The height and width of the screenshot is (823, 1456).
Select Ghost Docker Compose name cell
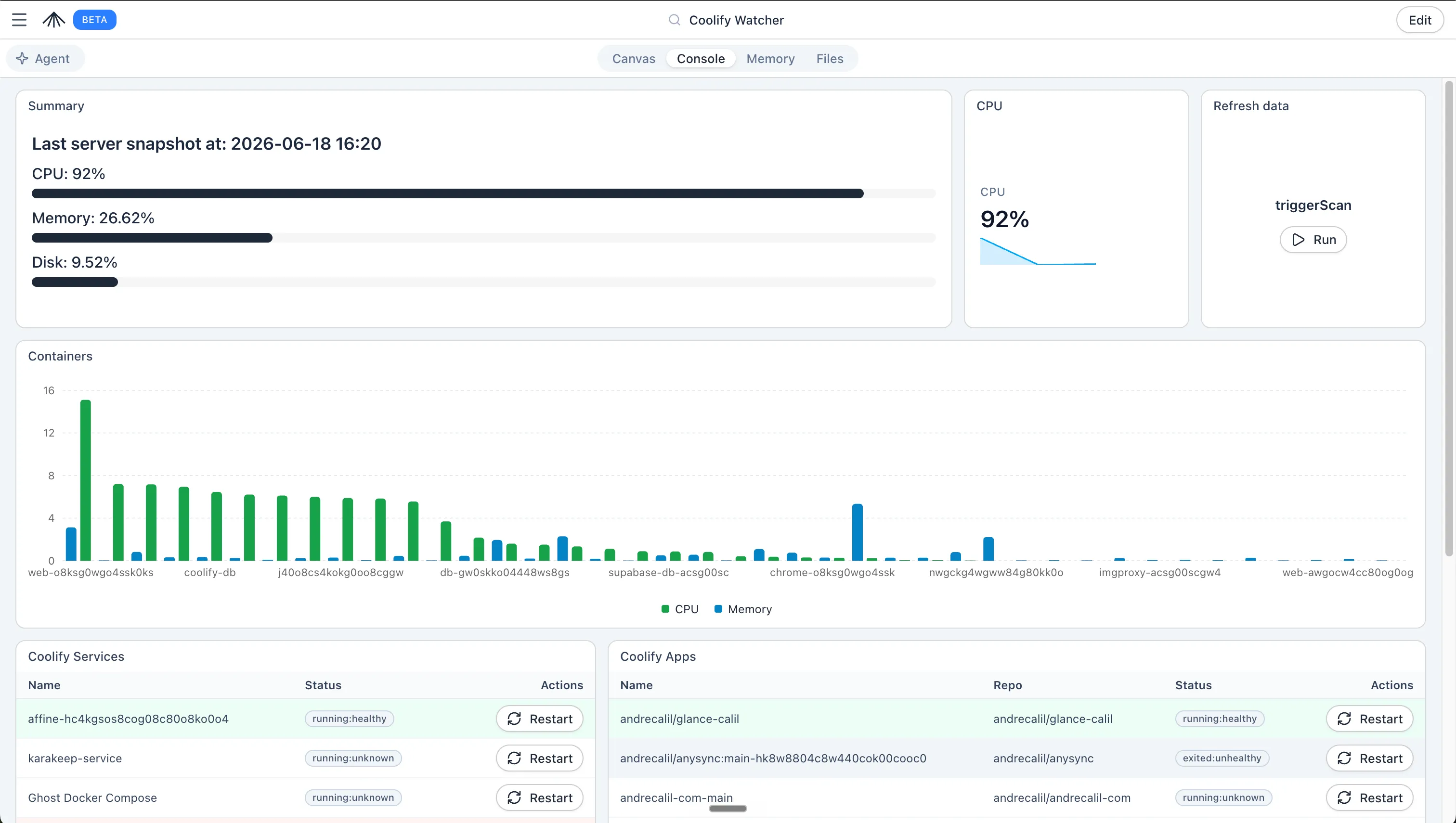(x=93, y=797)
